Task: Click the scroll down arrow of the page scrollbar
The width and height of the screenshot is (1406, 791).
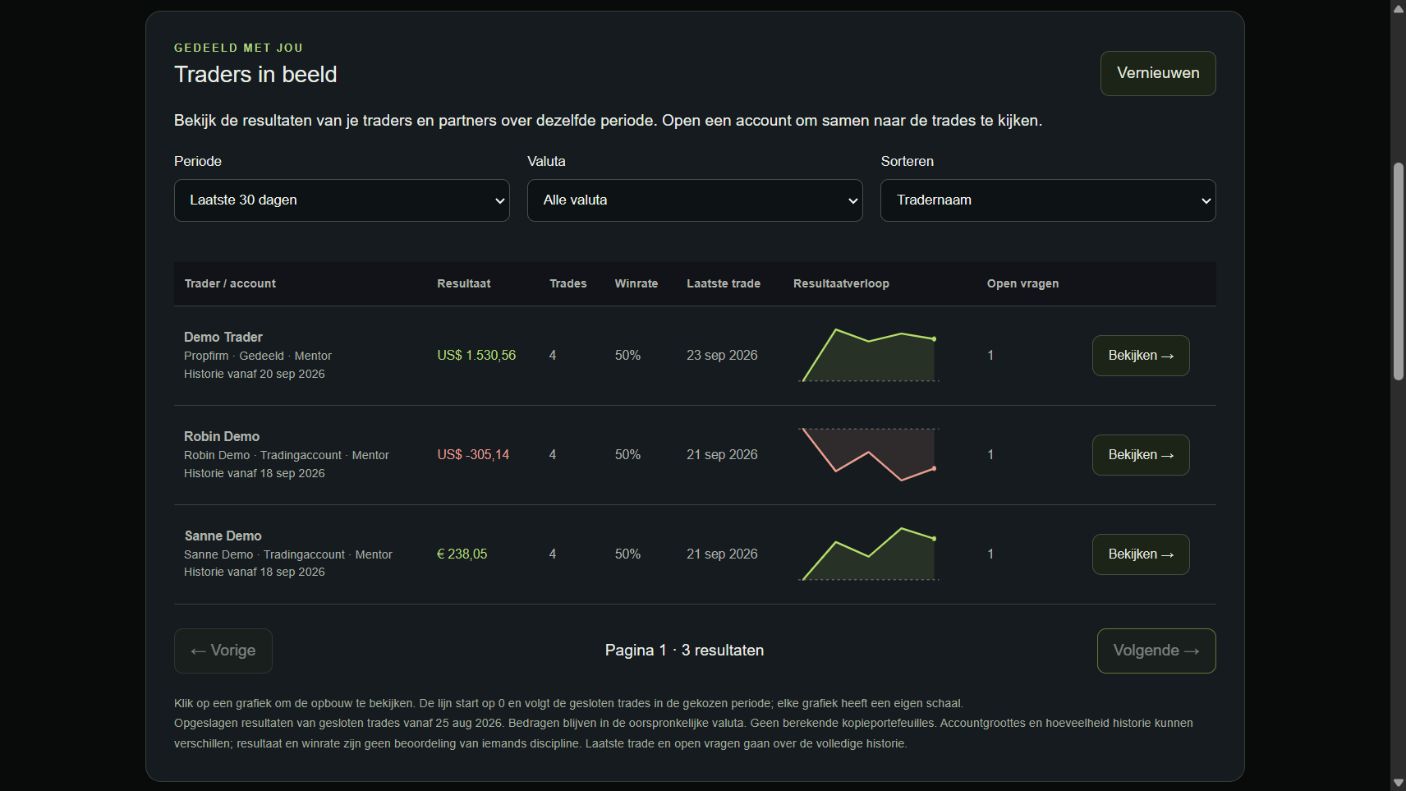Action: [x=1398, y=783]
